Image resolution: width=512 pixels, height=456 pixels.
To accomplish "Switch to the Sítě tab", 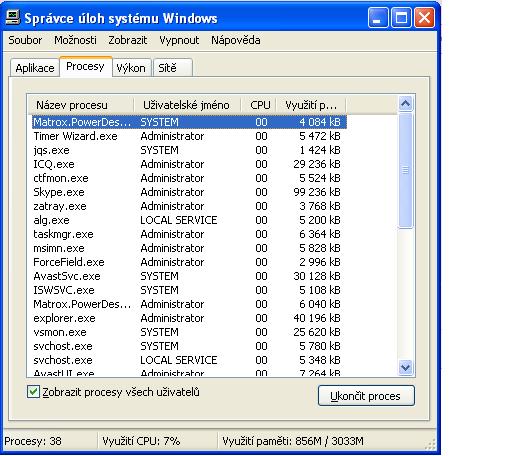I will click(173, 68).
